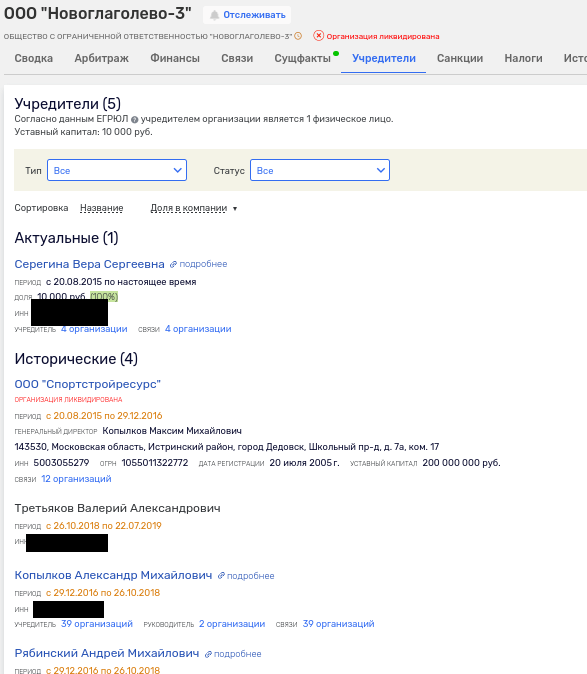Click the clock icon after the full company name
Screen dimensions: 587x674
[x=298, y=36]
